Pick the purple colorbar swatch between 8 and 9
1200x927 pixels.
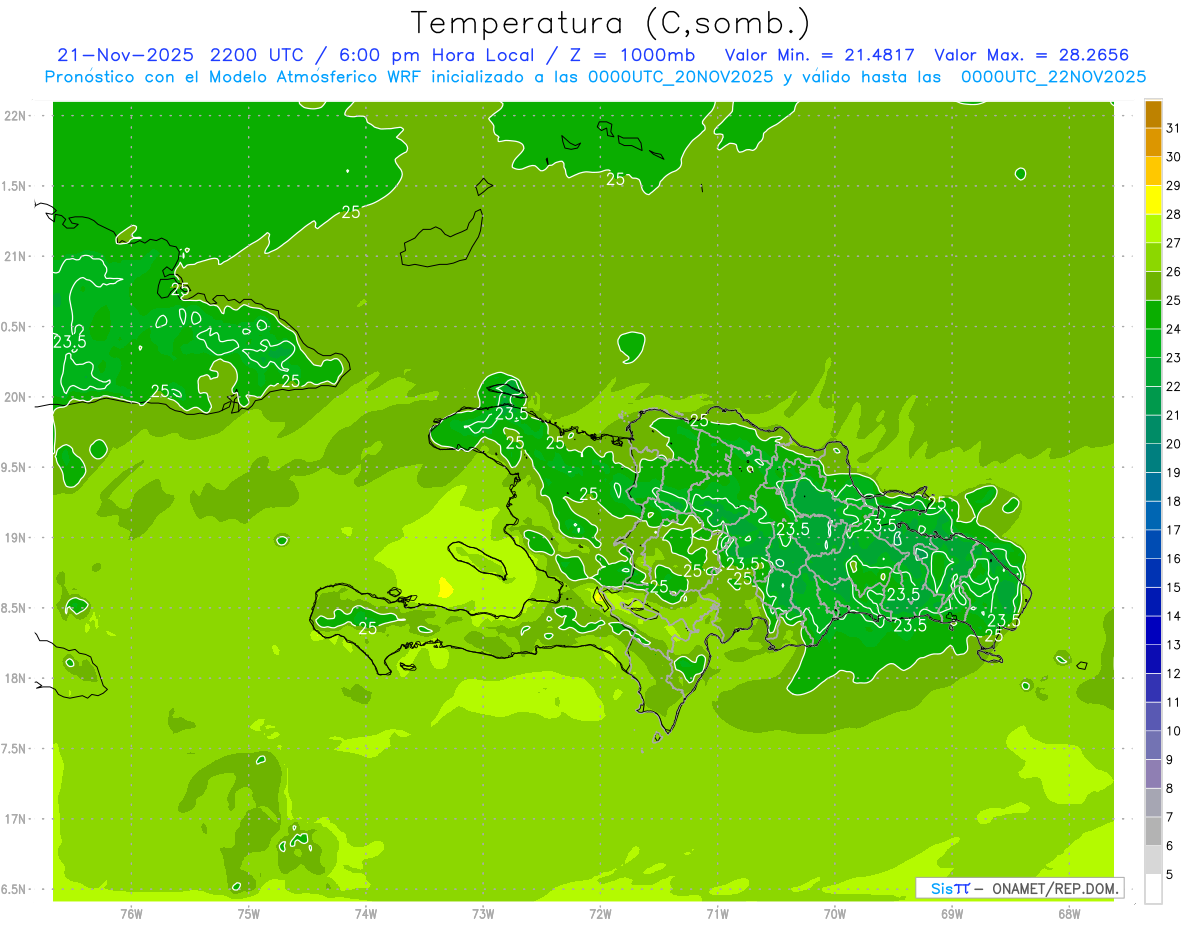(1153, 775)
